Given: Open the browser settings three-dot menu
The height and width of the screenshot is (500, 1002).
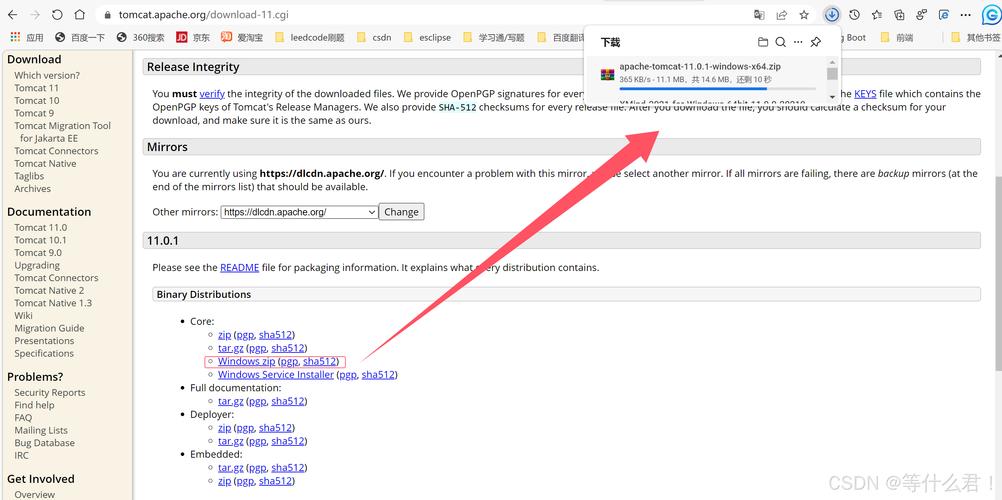Looking at the screenshot, I should pos(966,15).
